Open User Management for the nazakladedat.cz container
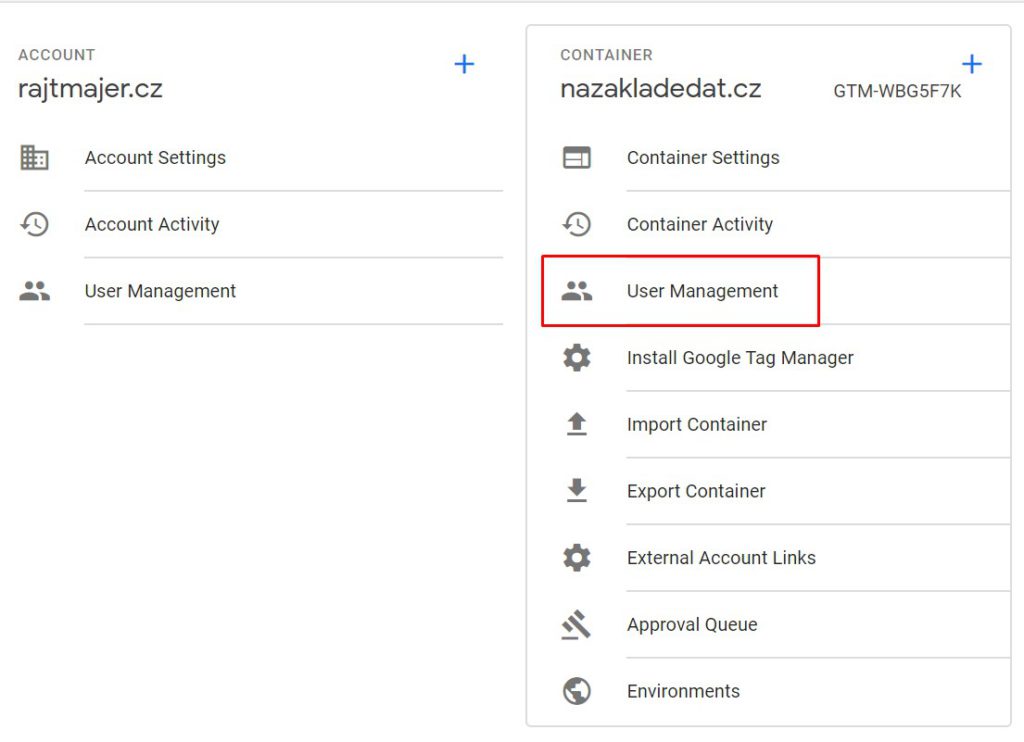1024x742 pixels. pyautogui.click(x=703, y=291)
